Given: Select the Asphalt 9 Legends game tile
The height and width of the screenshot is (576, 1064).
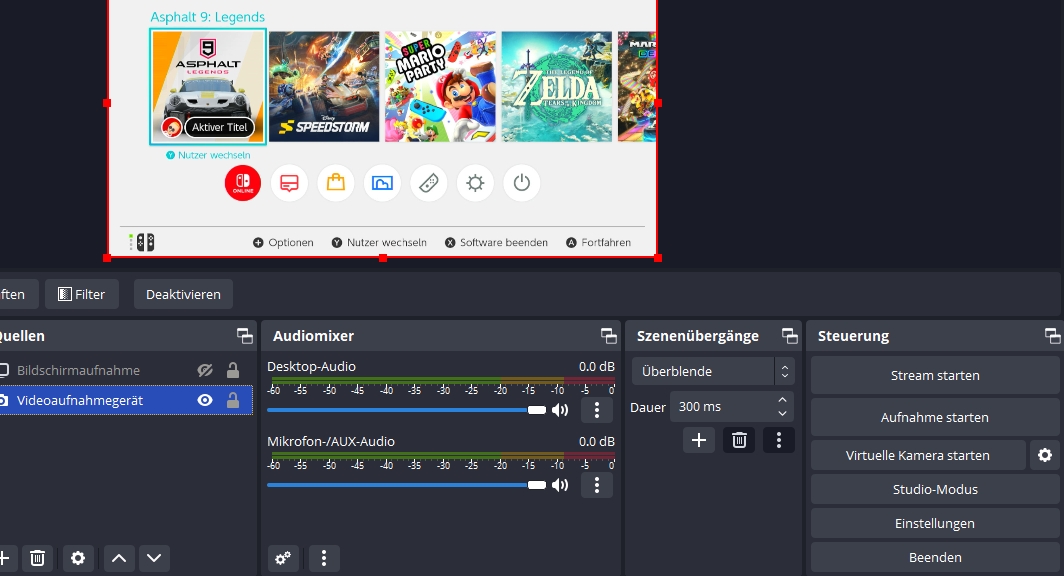Looking at the screenshot, I should pos(208,86).
